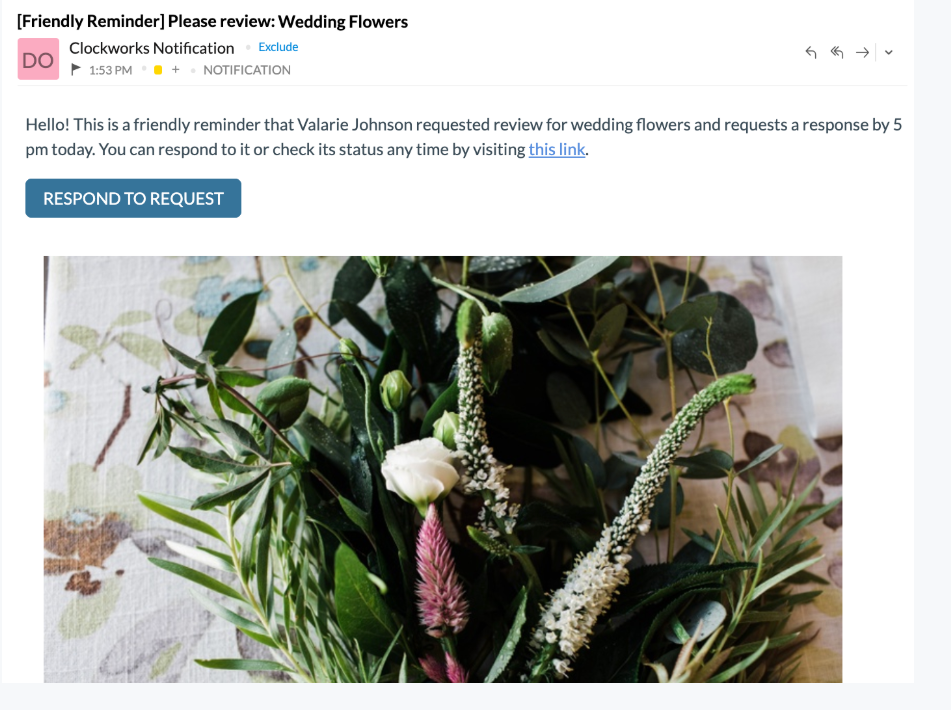Flag this email using the flag icon
This screenshot has height=710, width=951.
click(x=76, y=70)
